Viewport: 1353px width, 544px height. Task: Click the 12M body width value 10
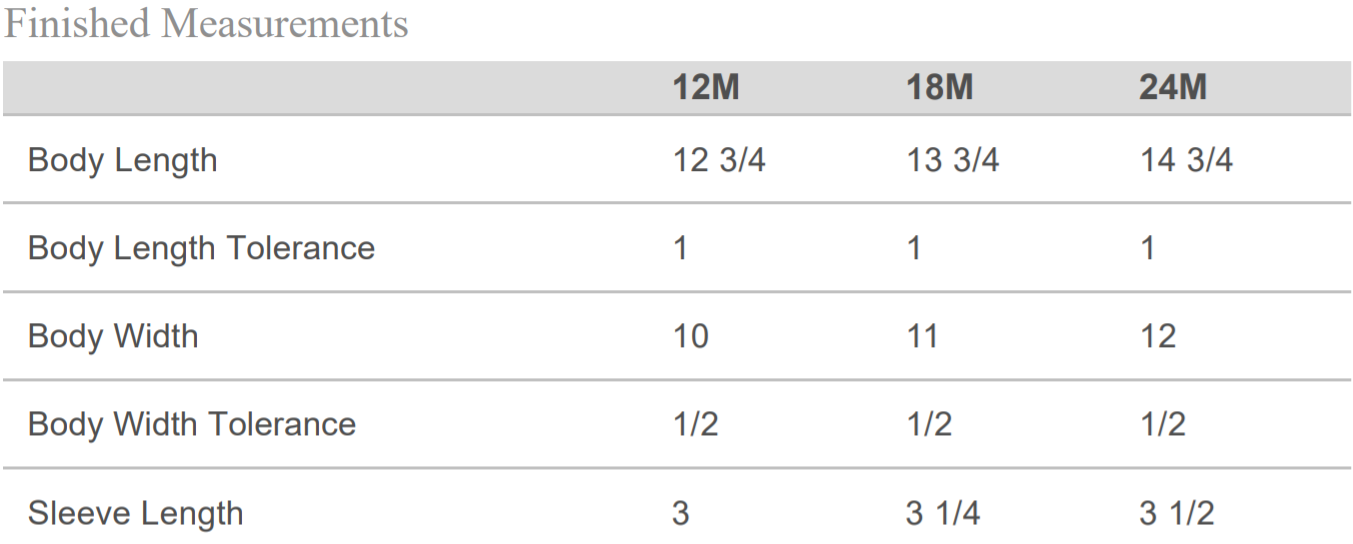(691, 336)
